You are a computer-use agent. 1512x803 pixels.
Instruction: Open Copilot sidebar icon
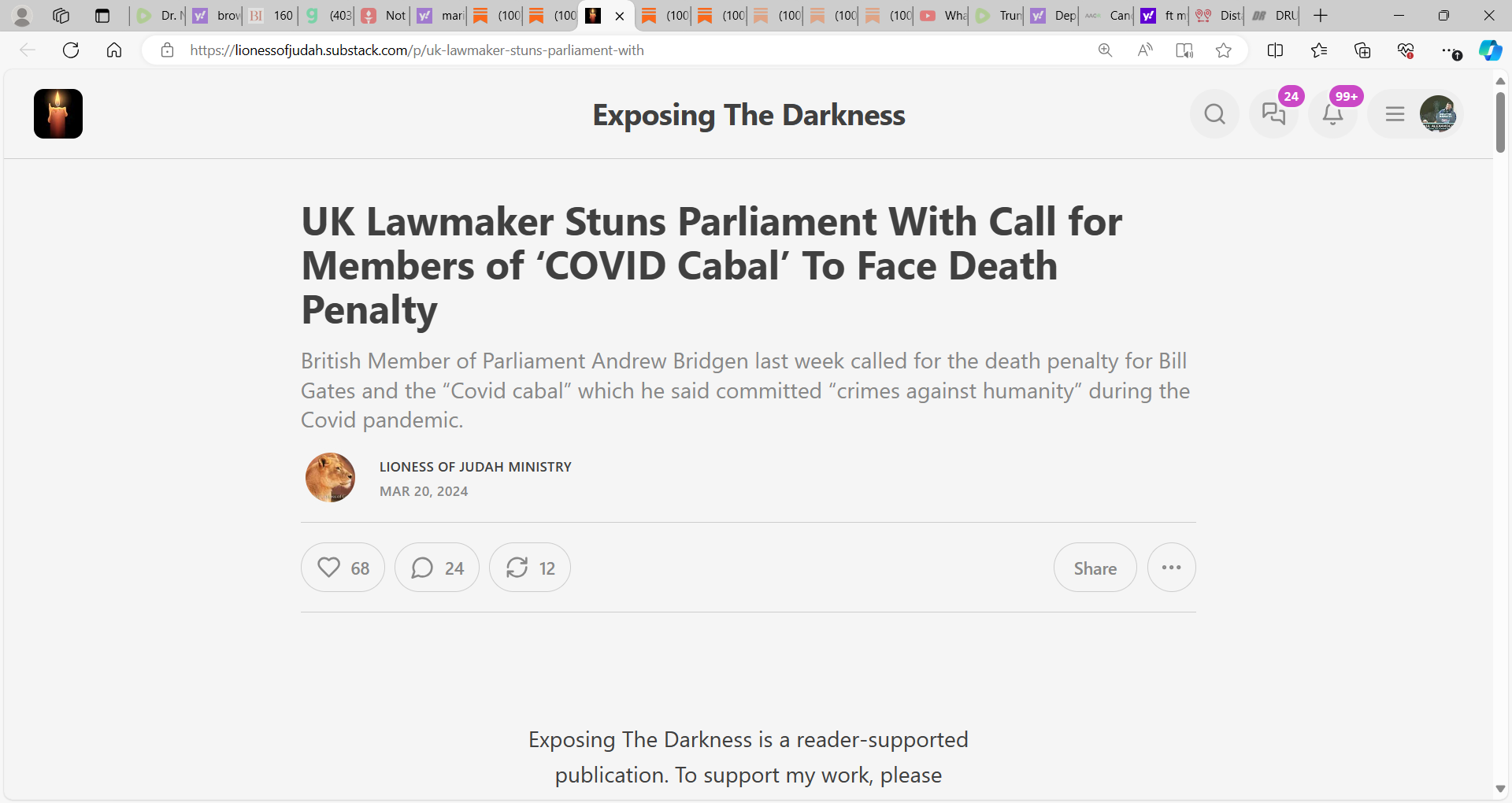[x=1490, y=50]
